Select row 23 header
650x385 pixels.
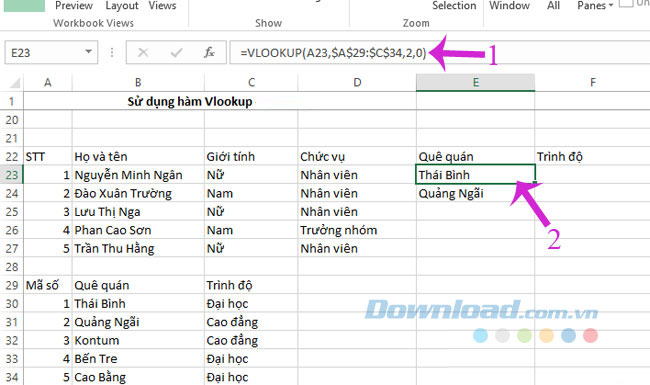click(x=12, y=175)
